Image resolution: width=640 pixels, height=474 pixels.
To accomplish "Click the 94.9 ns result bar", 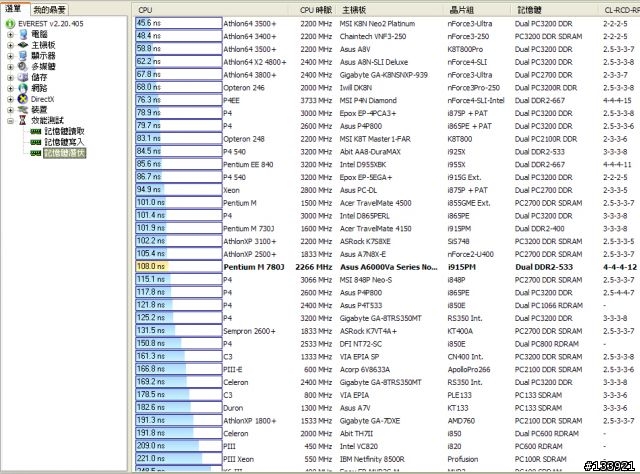I will tap(178, 190).
